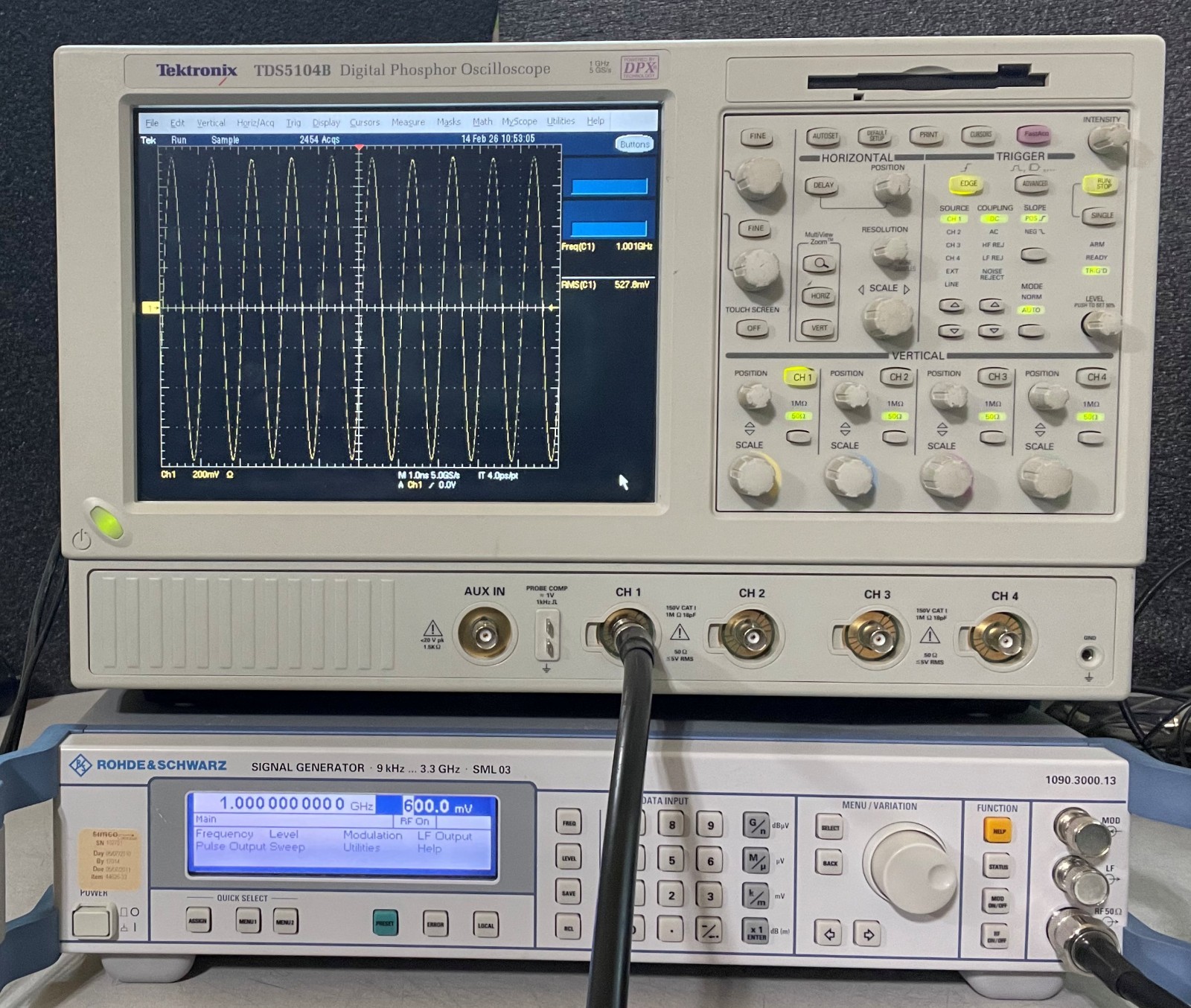This screenshot has width=1191, height=1008.
Task: Click the number 8 key
Action: pyautogui.click(x=671, y=824)
